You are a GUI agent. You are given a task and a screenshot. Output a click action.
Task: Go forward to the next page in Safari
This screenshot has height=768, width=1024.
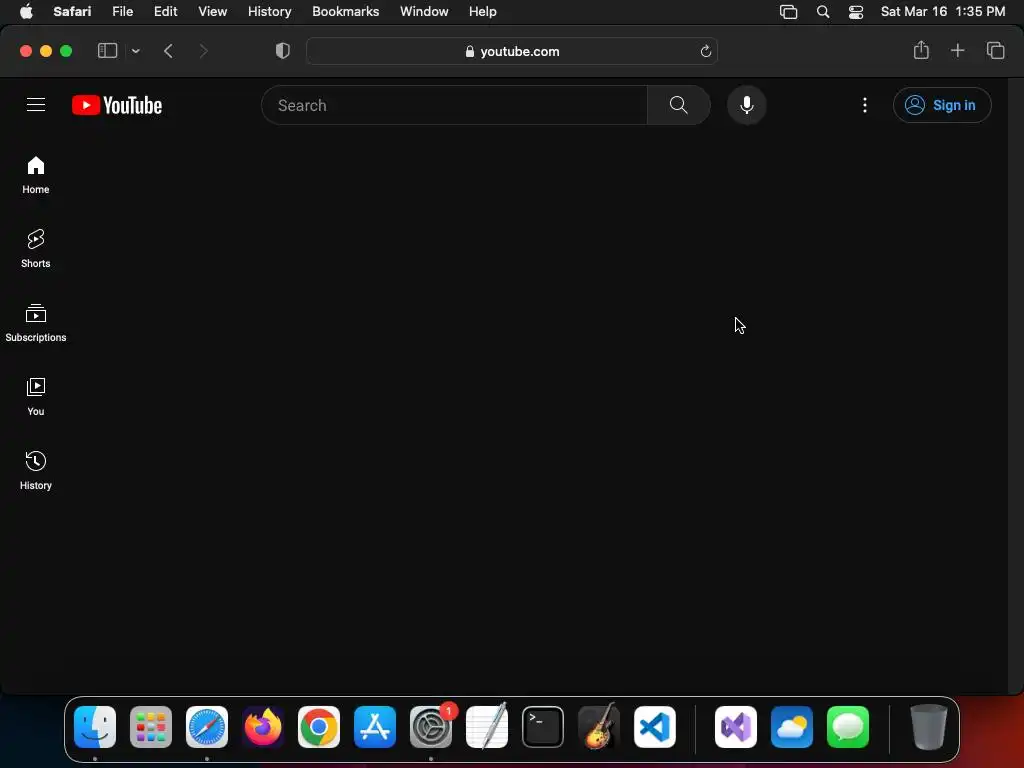[203, 51]
